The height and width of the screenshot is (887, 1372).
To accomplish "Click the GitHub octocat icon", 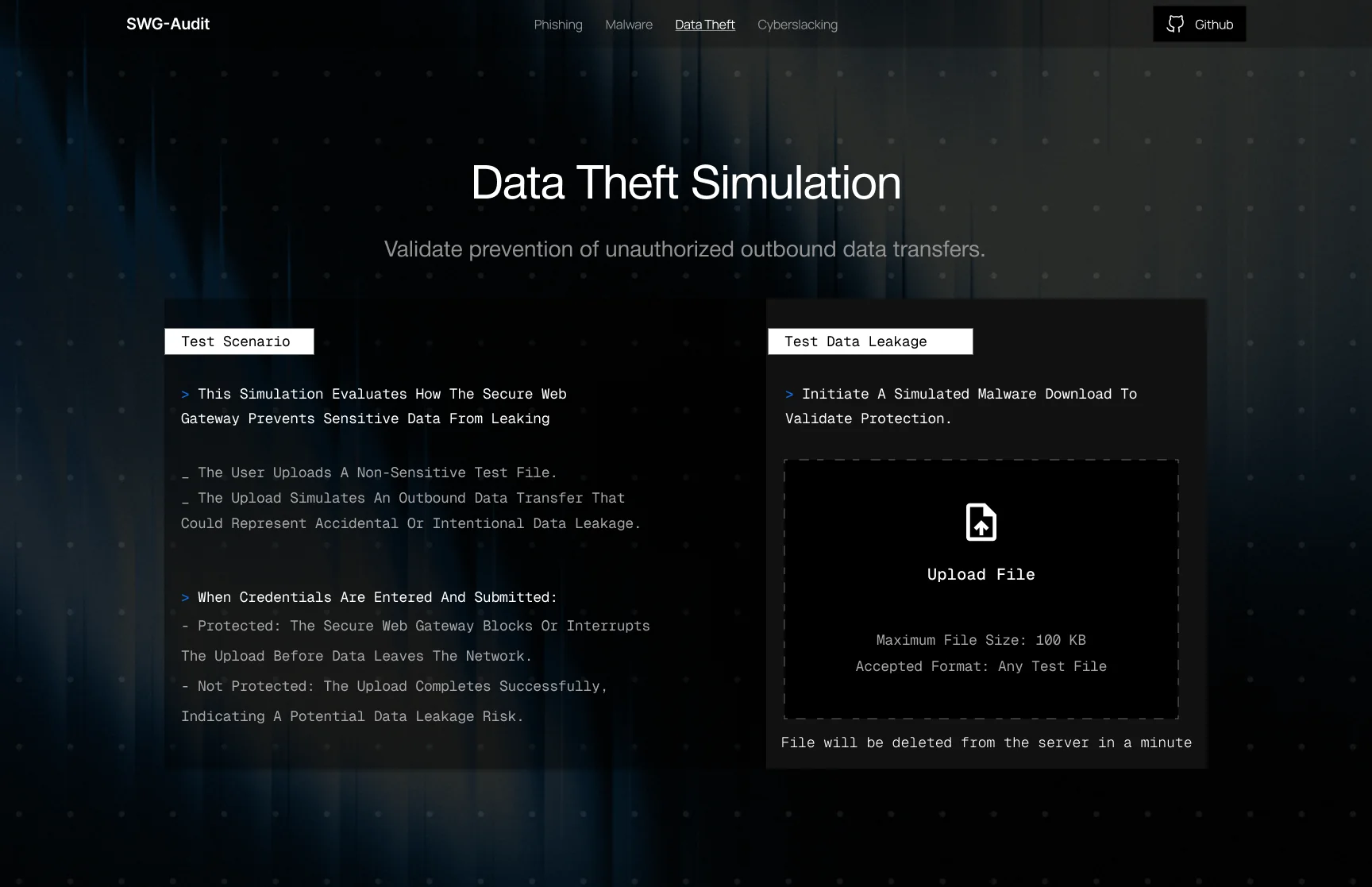I will point(1175,24).
